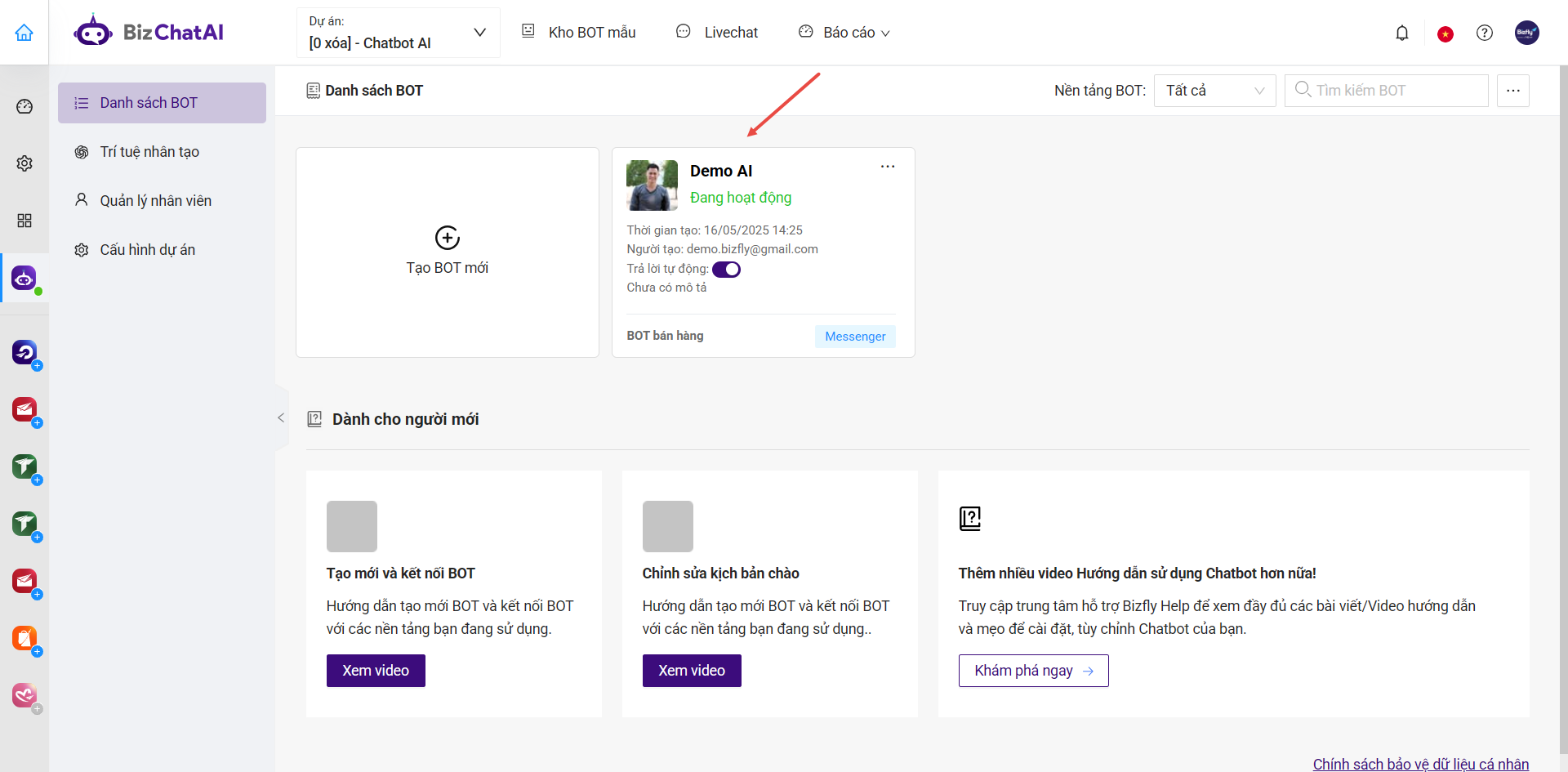Screen dimensions: 1568x772
Task: Collapse the sidebar with the left chevron
Action: (281, 417)
